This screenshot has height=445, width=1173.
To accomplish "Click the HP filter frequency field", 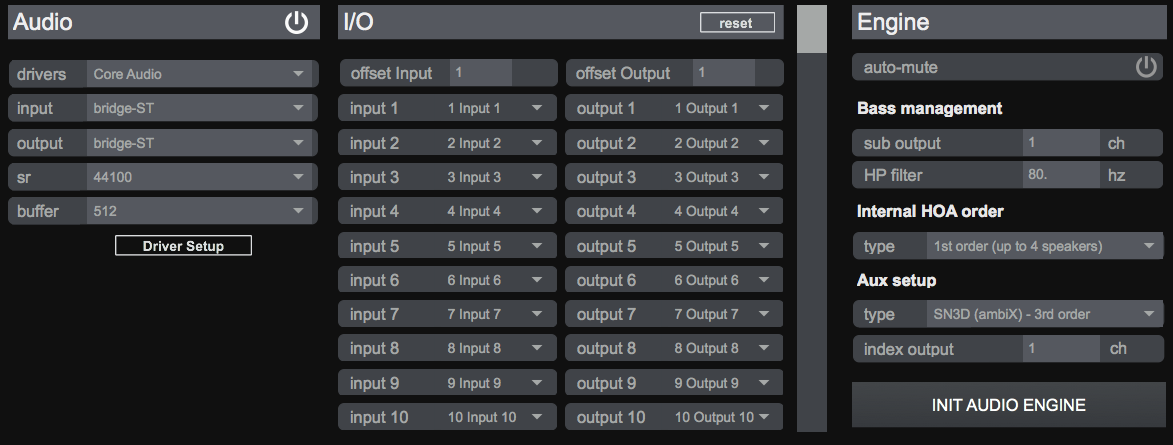I will [1060, 175].
